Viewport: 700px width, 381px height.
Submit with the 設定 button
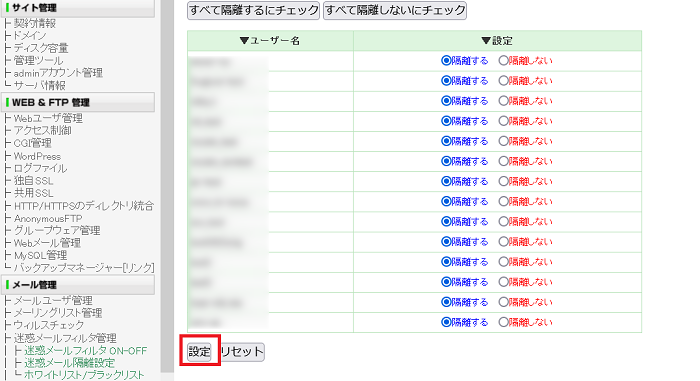(199, 352)
